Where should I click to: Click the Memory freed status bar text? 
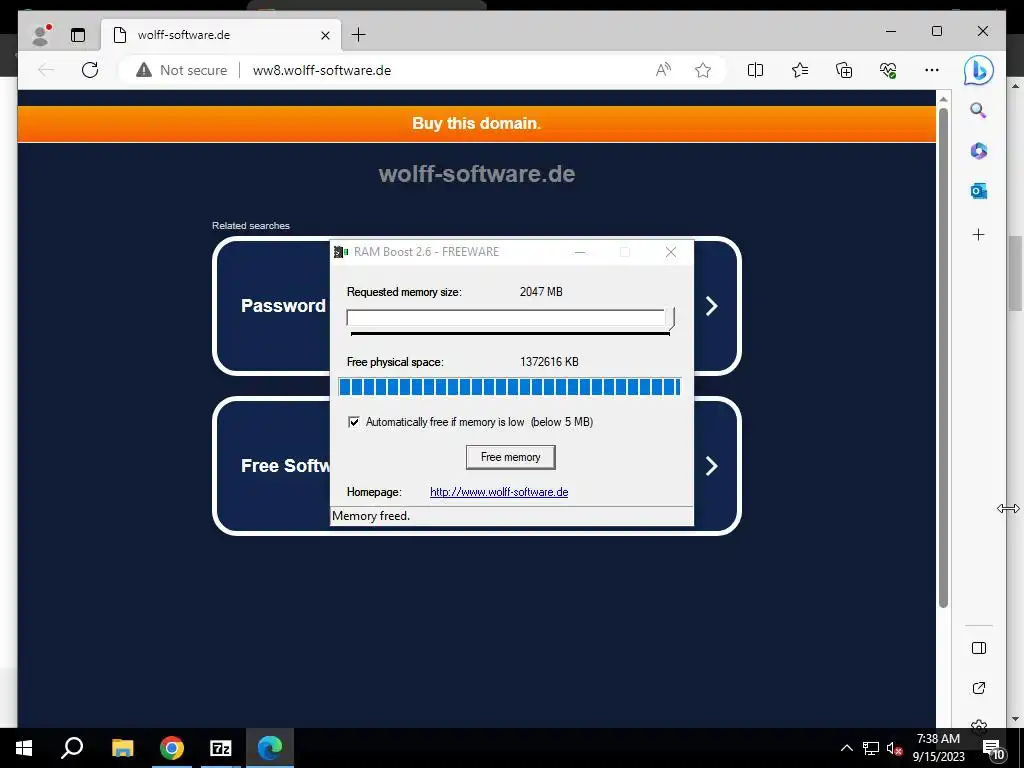click(371, 516)
